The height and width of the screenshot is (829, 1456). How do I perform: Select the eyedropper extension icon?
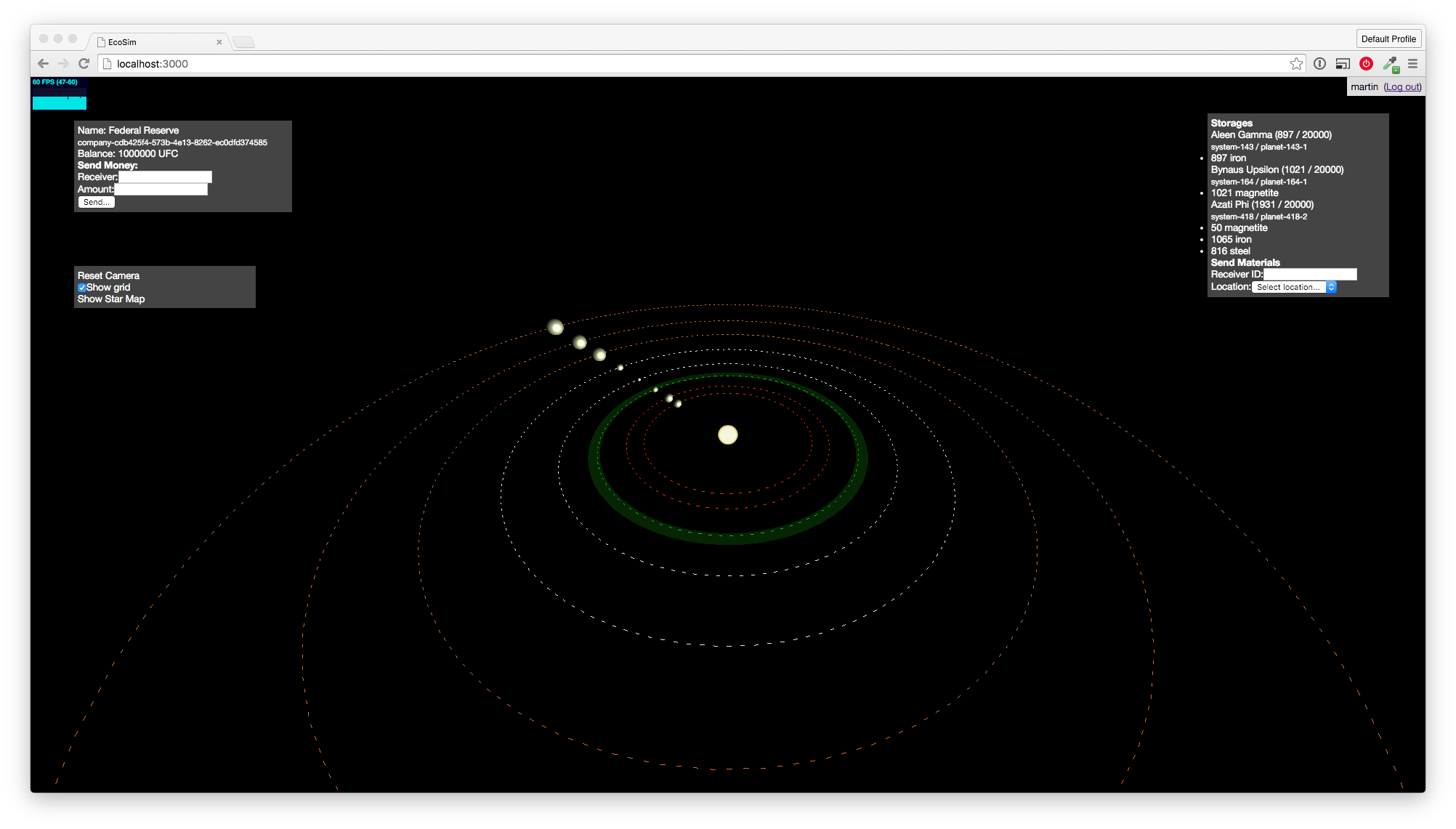[1390, 63]
